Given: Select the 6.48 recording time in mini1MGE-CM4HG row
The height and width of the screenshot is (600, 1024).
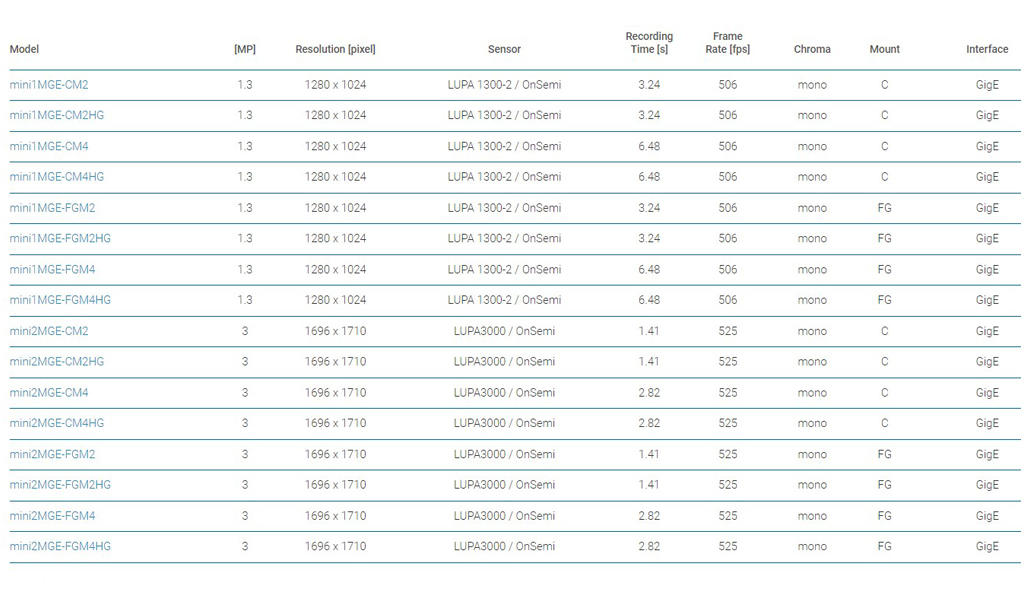Looking at the screenshot, I should (x=649, y=177).
